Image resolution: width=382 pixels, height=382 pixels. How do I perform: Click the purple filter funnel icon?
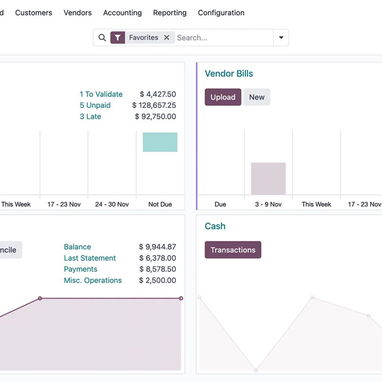[118, 38]
